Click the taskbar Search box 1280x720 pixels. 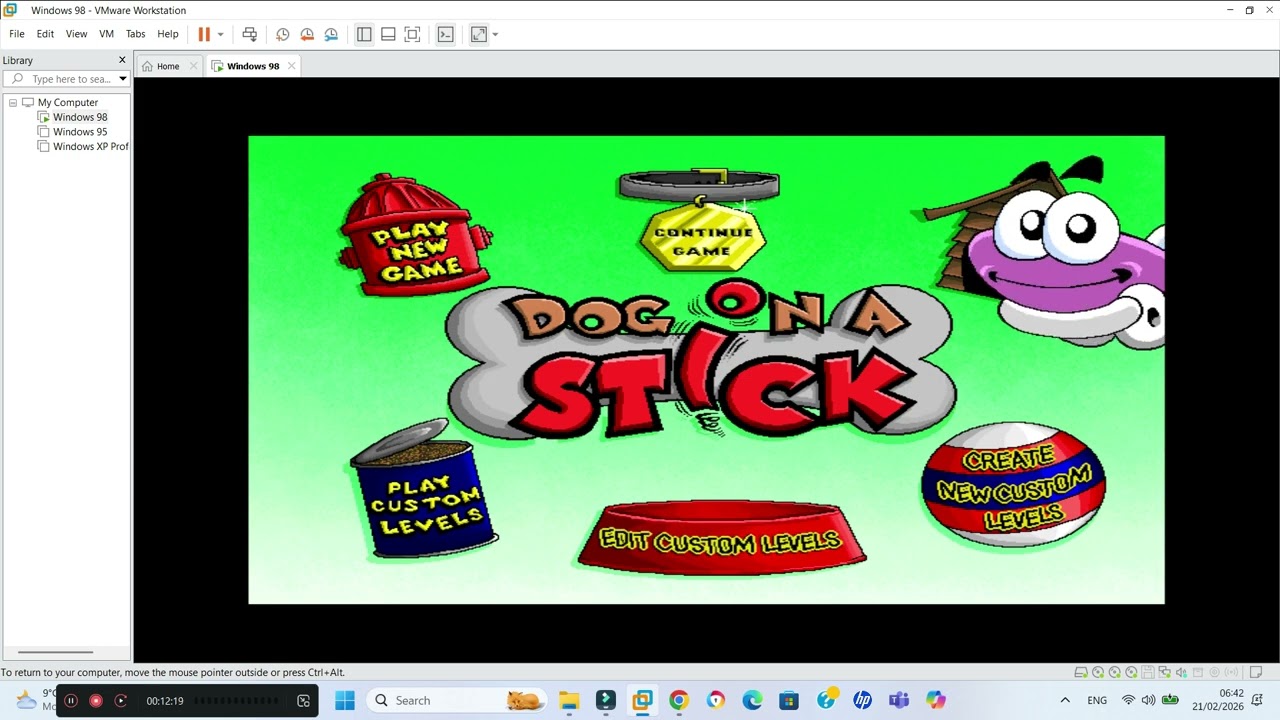click(x=457, y=700)
